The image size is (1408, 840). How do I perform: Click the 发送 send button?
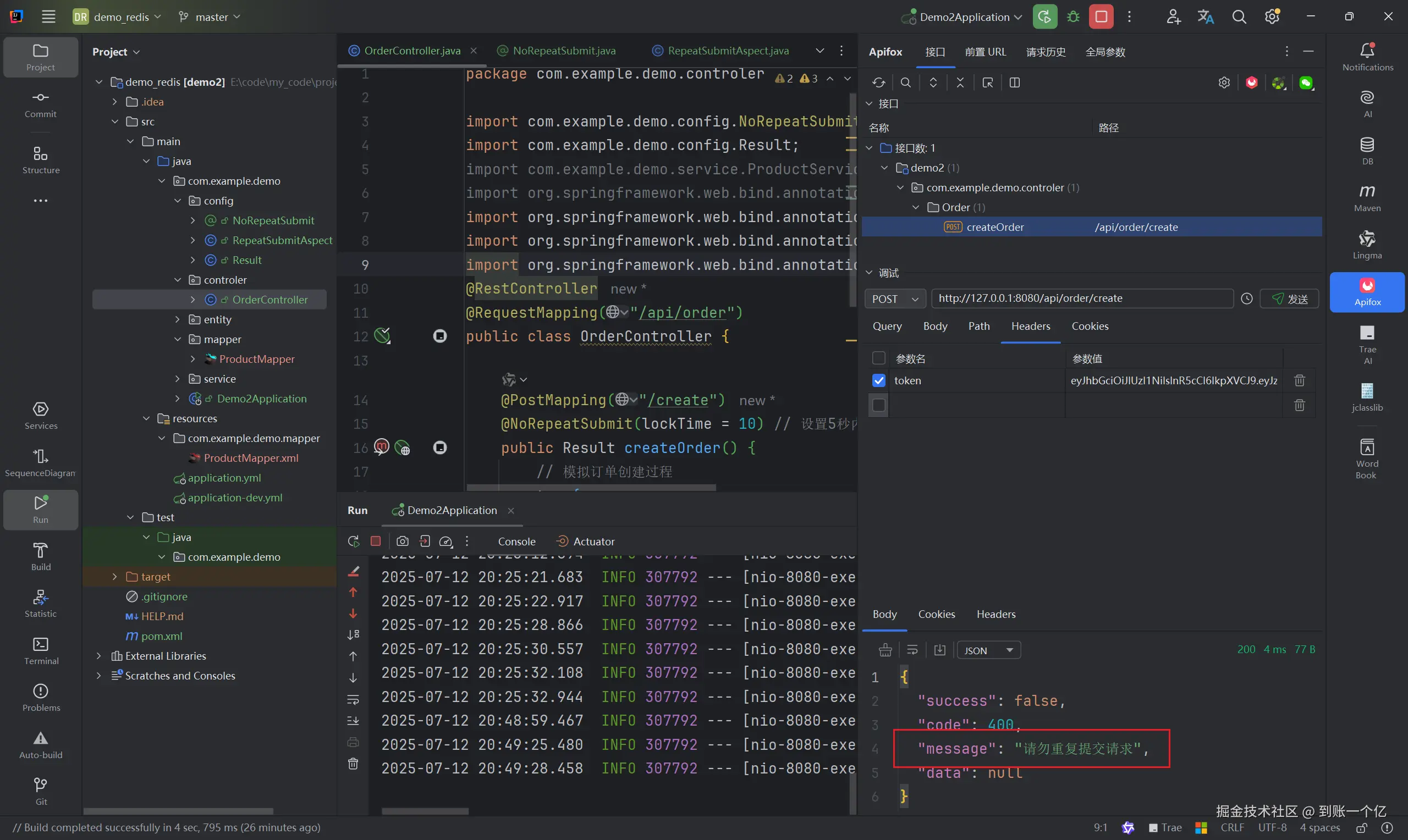[1289, 299]
